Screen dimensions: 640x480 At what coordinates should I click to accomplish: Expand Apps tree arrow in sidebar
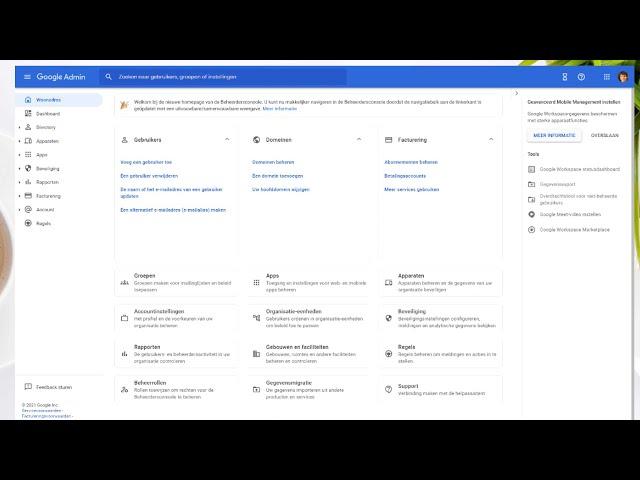click(19, 155)
